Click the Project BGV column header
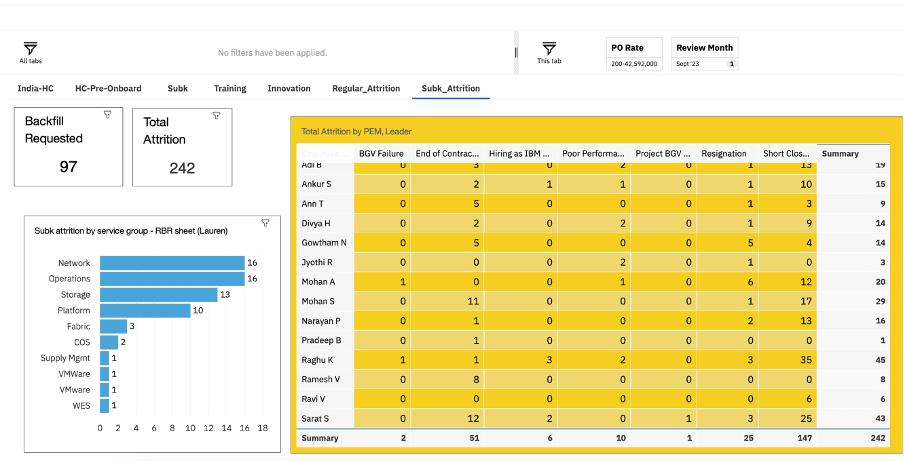This screenshot has height=462, width=904. coord(662,153)
